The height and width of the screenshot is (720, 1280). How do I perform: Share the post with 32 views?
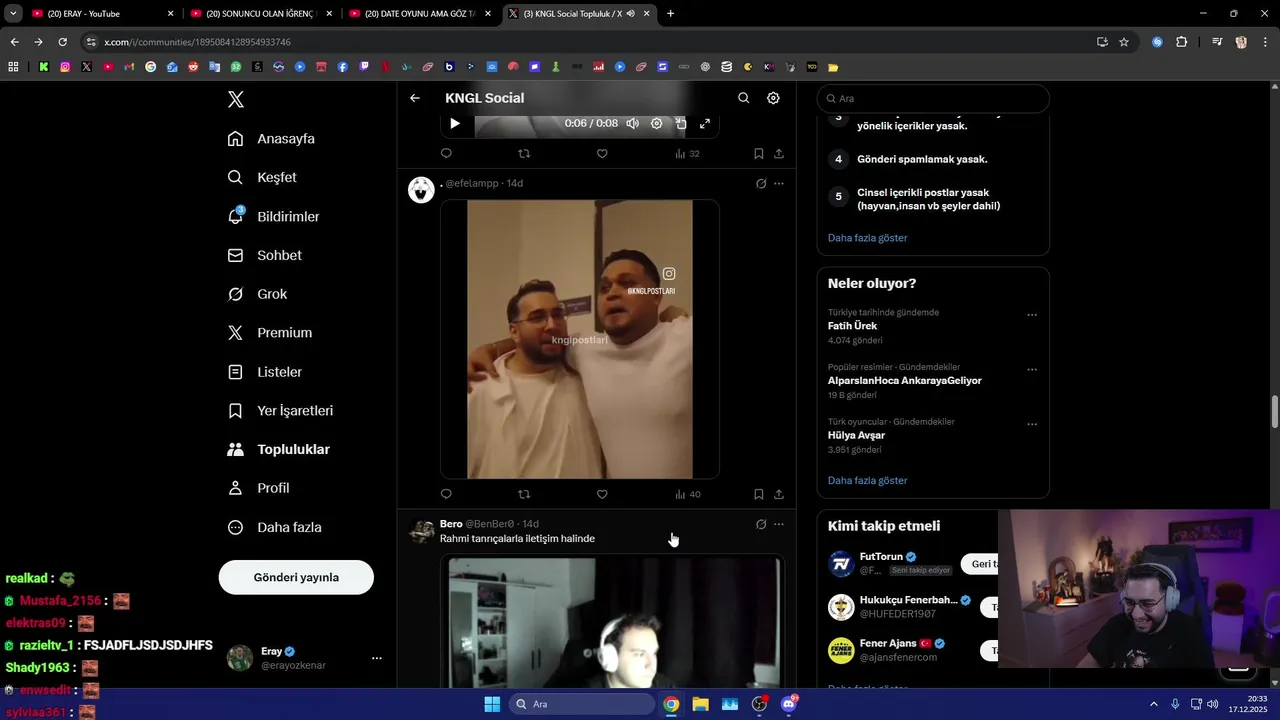(x=779, y=154)
